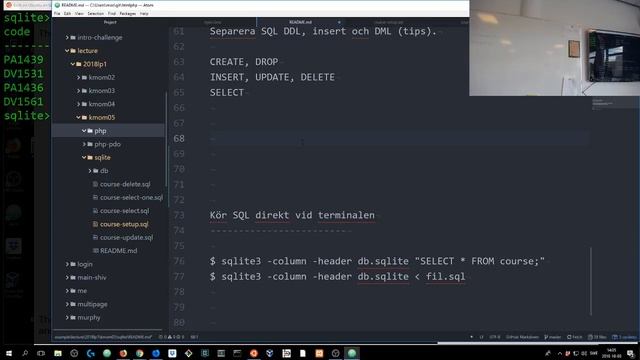This screenshot has height=360, width=640.
Task: Open File Explorer from the taskbar
Action: 58,353
